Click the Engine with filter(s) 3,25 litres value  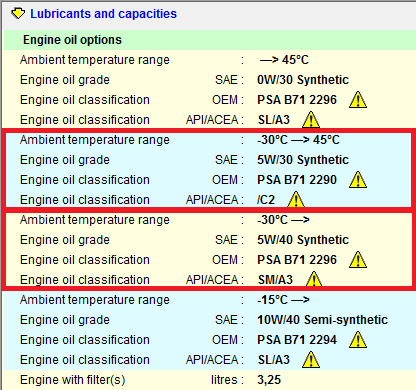click(x=269, y=380)
